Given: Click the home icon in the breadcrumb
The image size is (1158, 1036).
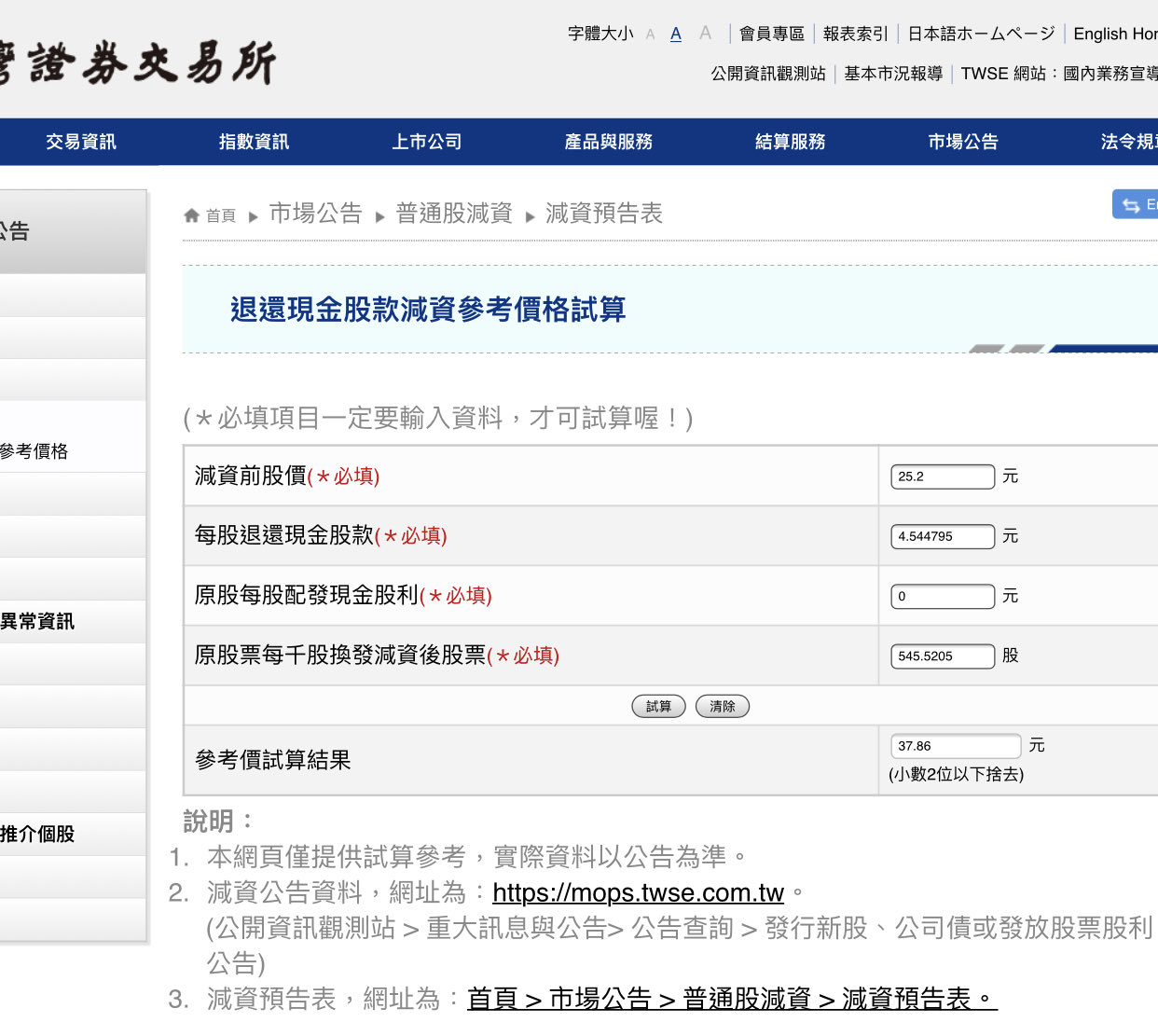Looking at the screenshot, I should click(x=192, y=215).
